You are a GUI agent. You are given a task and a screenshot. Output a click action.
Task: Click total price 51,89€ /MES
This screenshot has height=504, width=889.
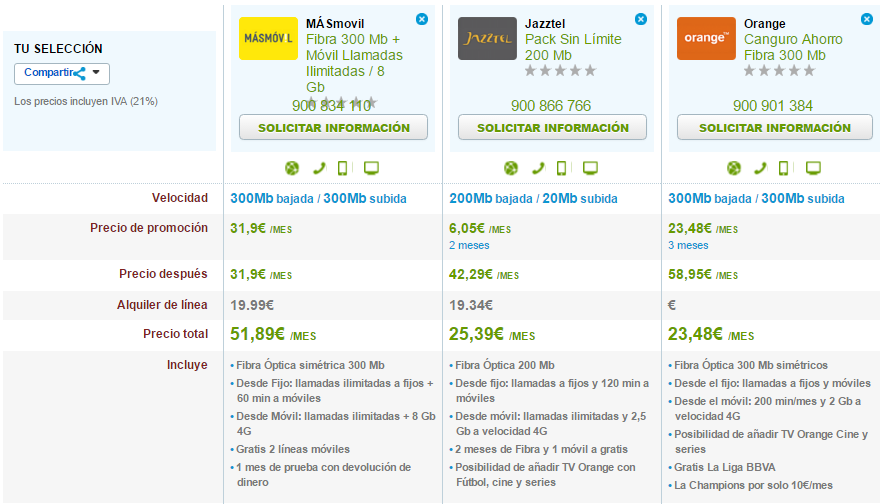point(273,334)
